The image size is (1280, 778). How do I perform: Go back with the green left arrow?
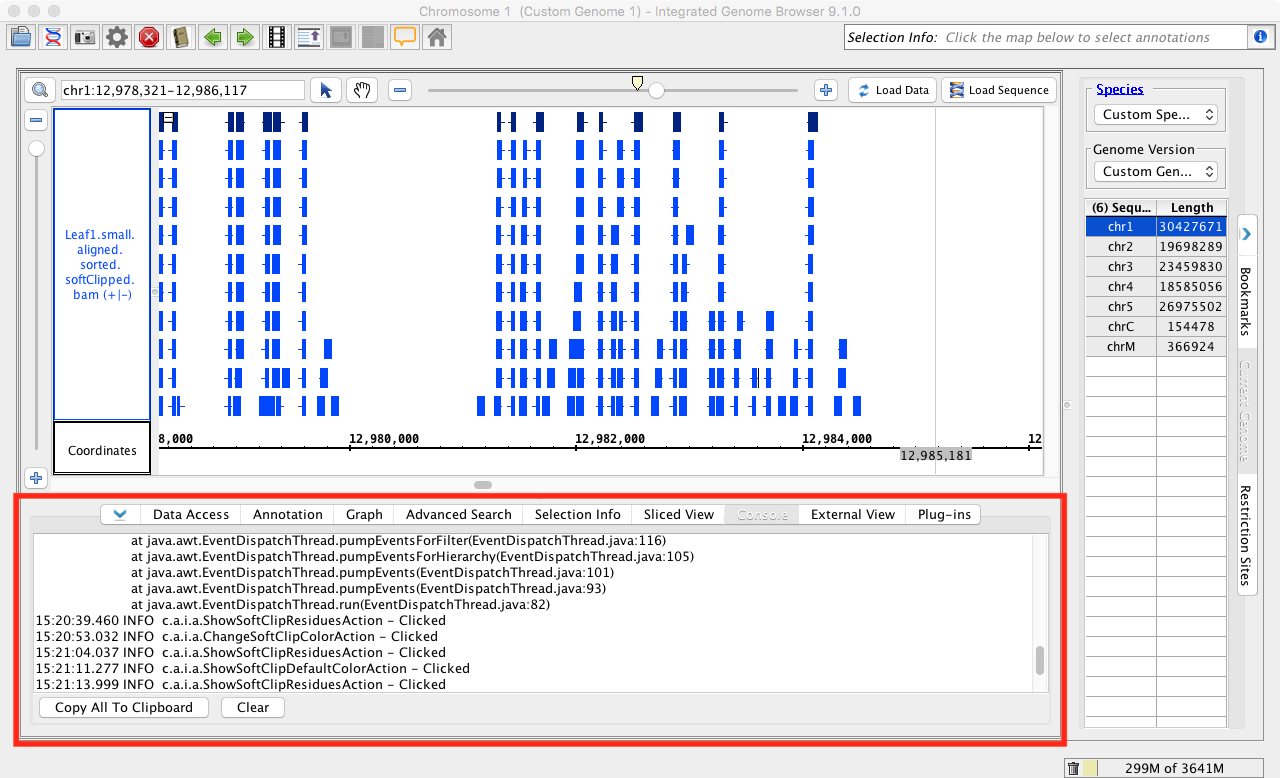(x=213, y=38)
